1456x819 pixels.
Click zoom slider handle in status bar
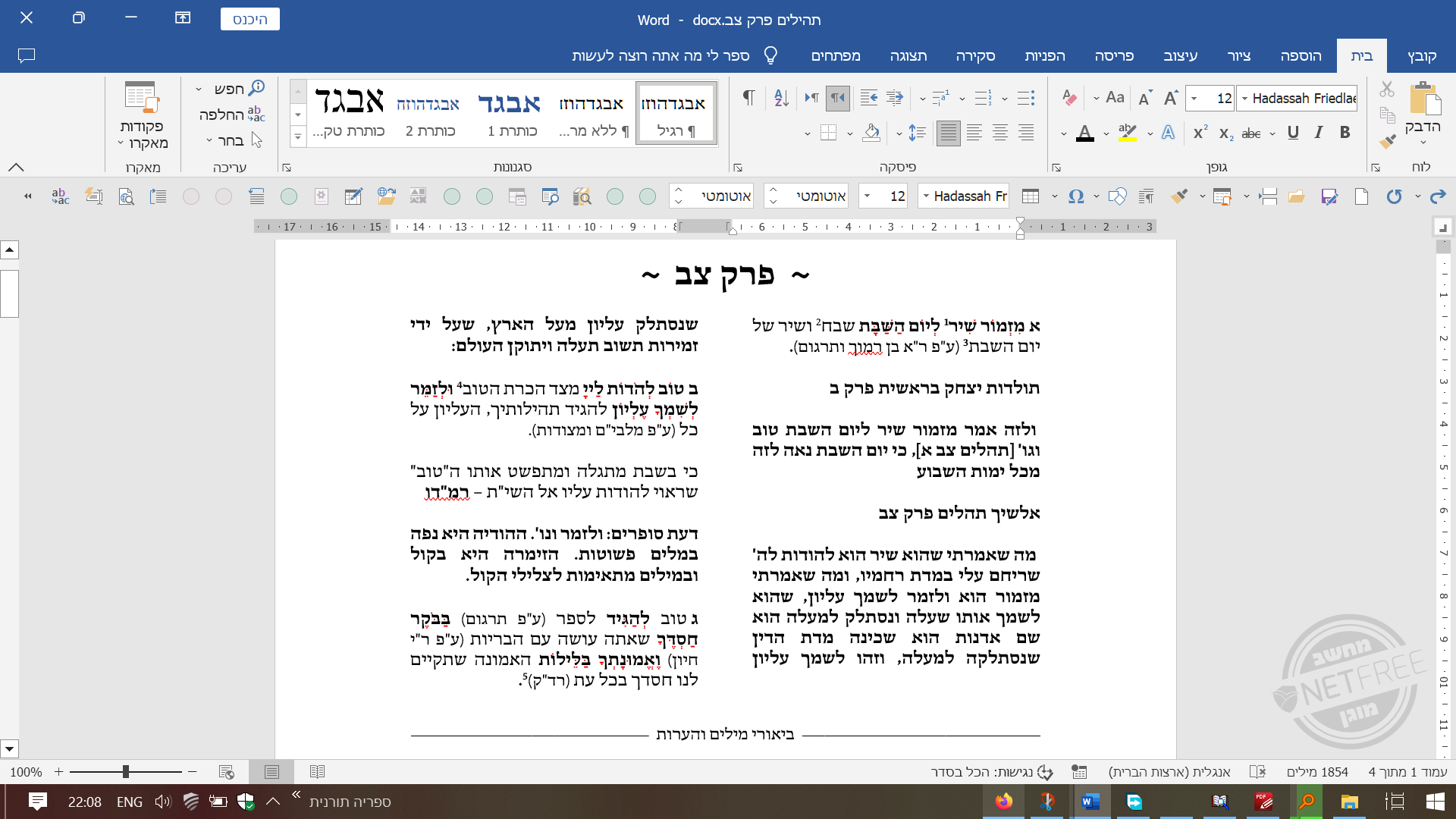tap(126, 772)
